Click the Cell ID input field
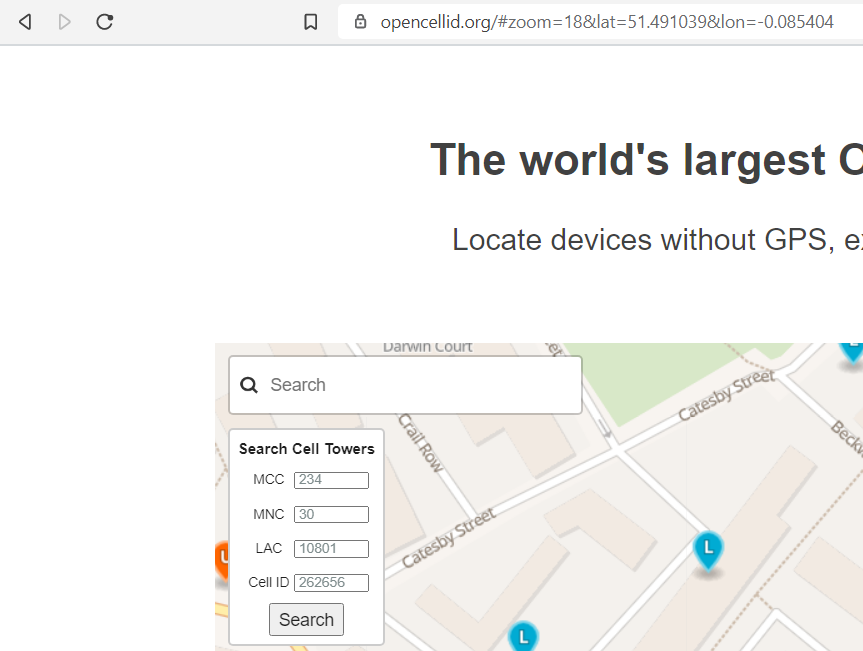This screenshot has width=863, height=651. (331, 583)
